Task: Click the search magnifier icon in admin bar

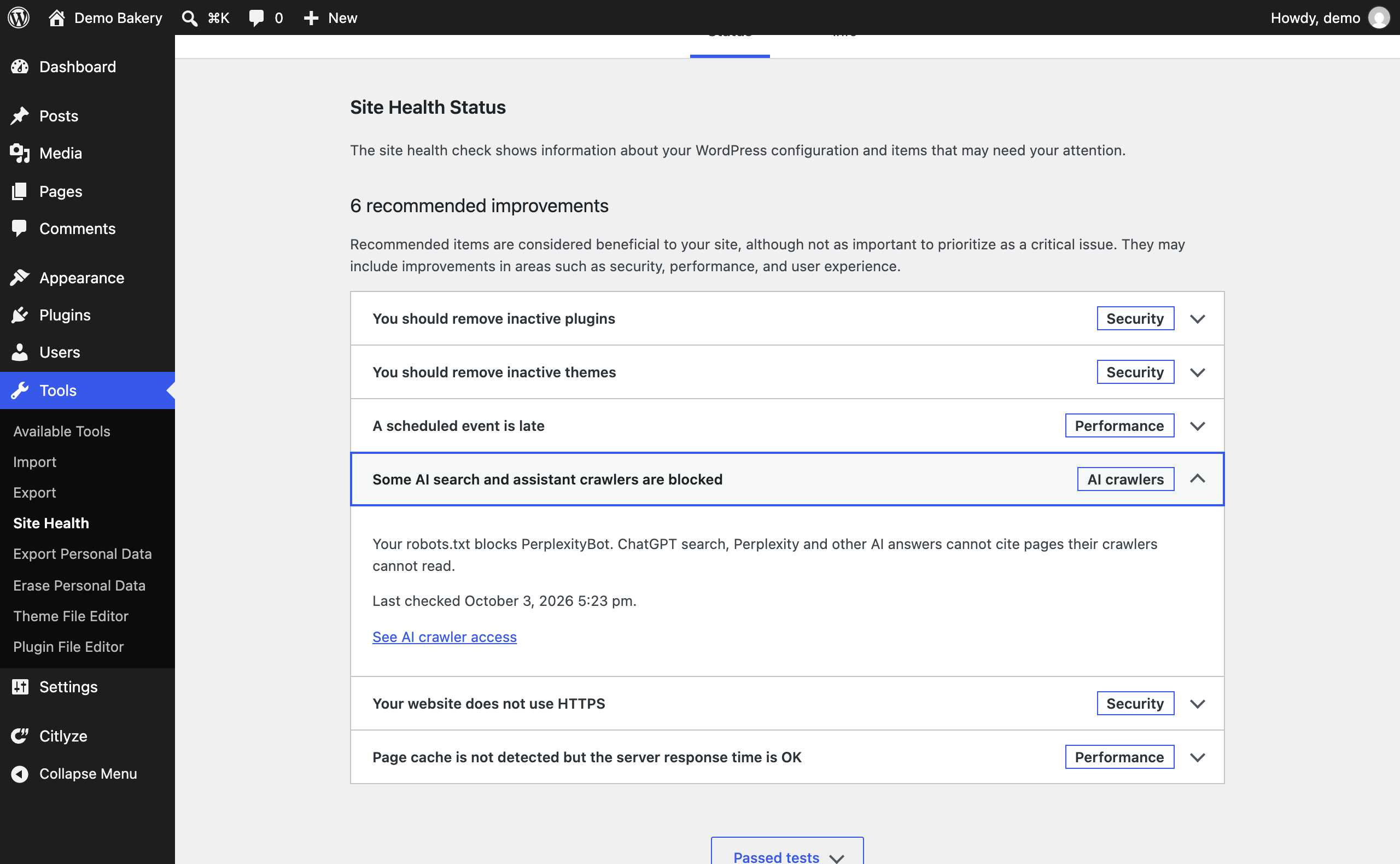Action: click(x=189, y=17)
